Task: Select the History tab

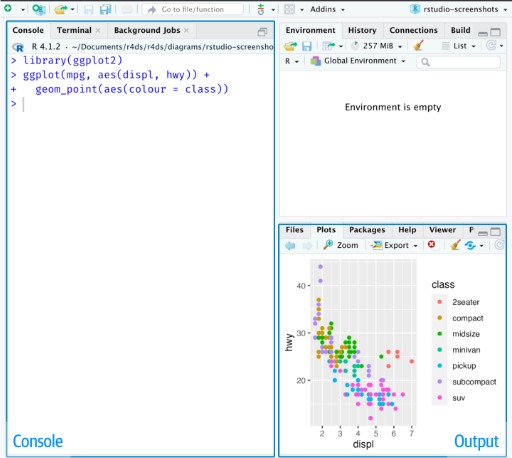Action: (x=362, y=30)
